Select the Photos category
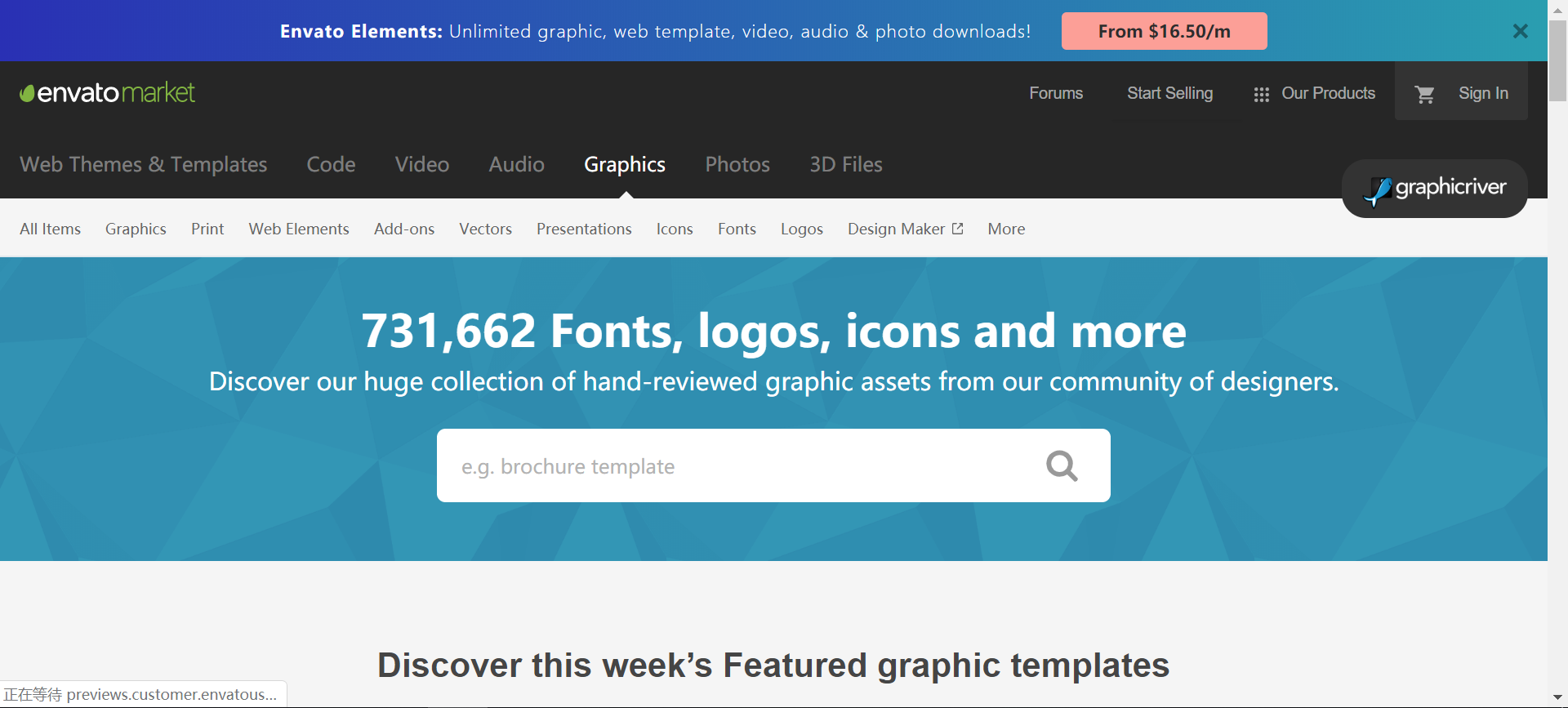 pos(737,164)
